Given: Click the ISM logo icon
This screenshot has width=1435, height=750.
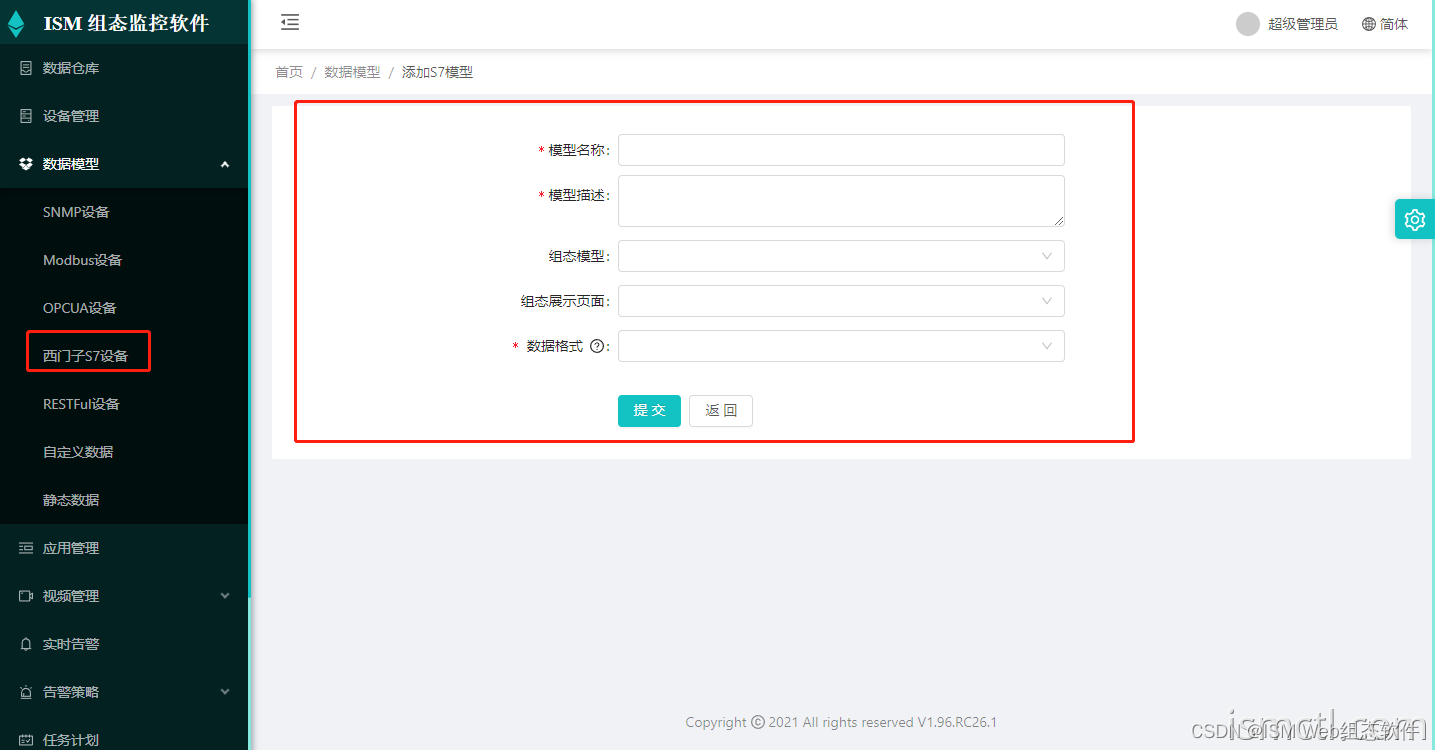Looking at the screenshot, I should click(x=16, y=24).
